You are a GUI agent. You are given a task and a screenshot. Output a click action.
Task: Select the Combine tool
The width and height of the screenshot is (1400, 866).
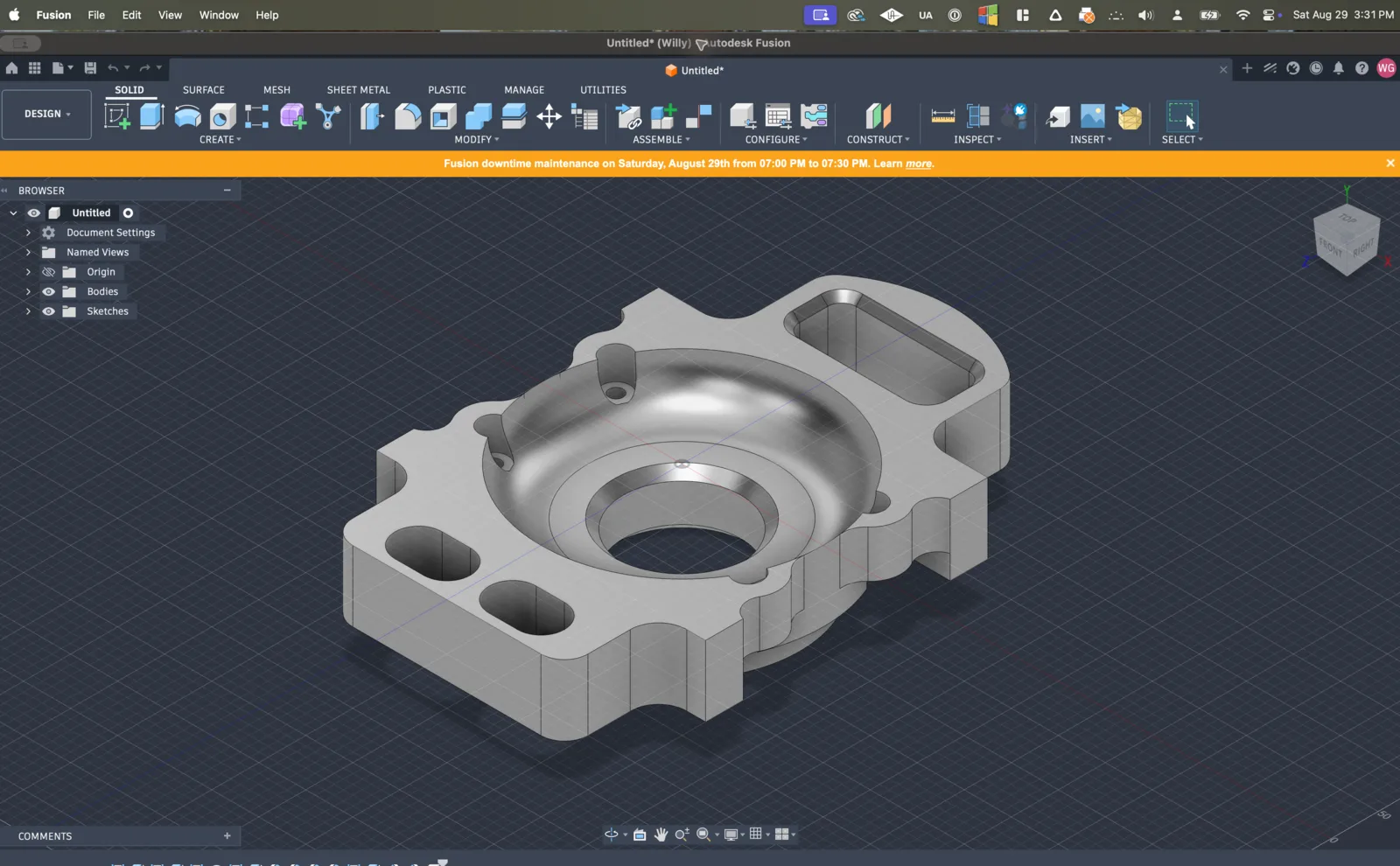pos(479,115)
